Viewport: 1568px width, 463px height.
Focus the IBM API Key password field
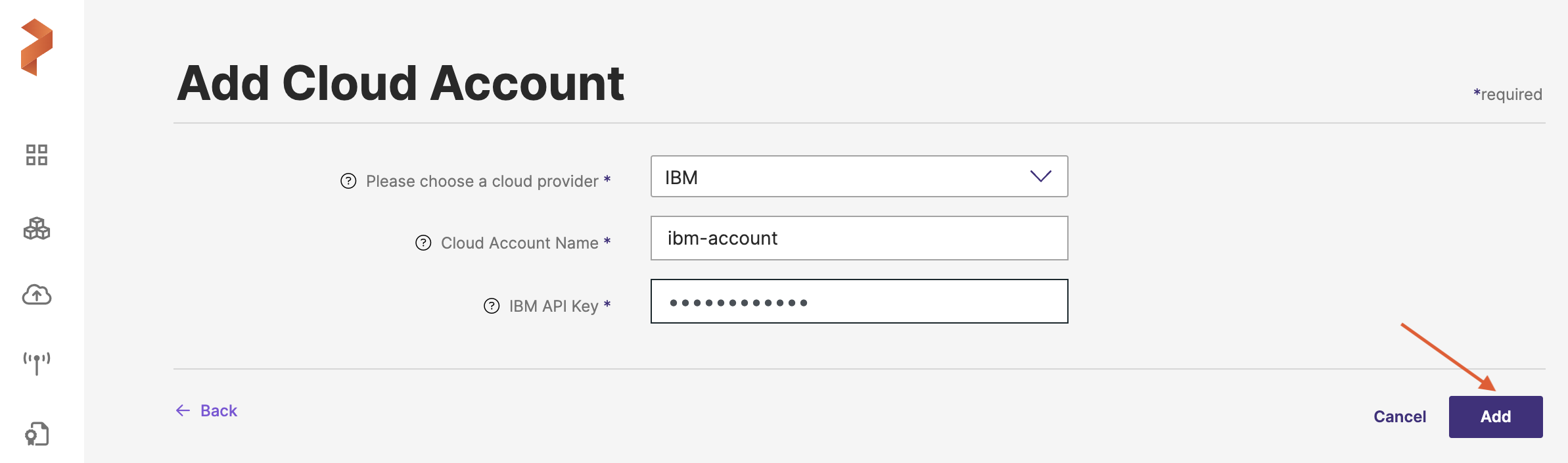tap(858, 301)
